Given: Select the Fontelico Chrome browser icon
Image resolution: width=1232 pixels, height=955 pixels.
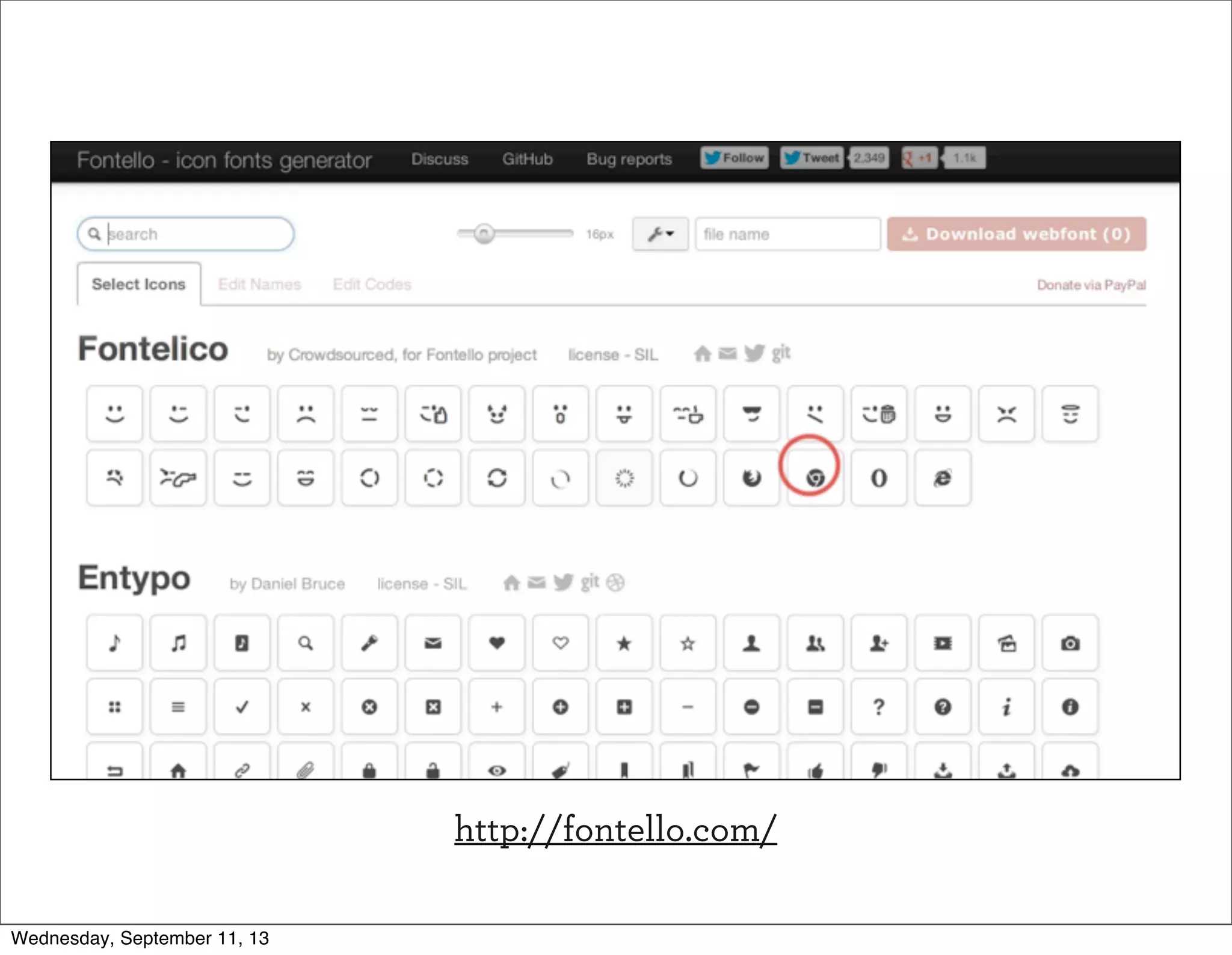Looking at the screenshot, I should (x=815, y=478).
